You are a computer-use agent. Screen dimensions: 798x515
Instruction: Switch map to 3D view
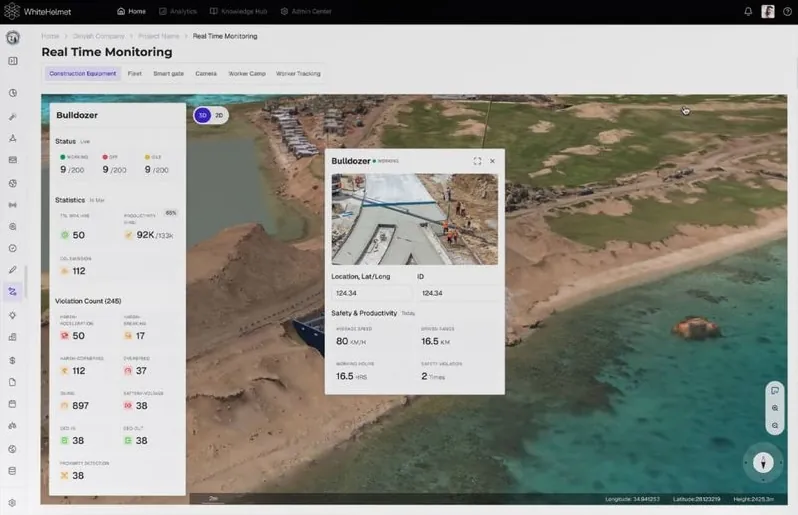(203, 116)
